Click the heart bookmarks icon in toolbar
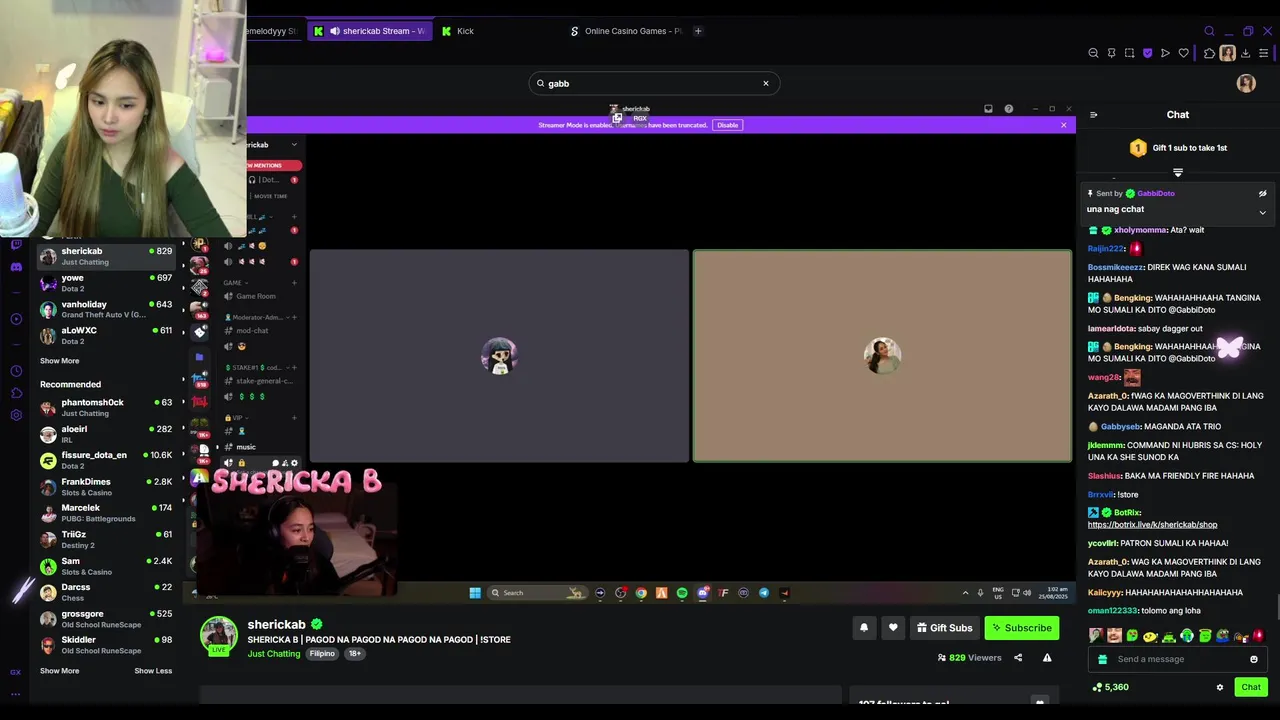 click(x=1183, y=53)
